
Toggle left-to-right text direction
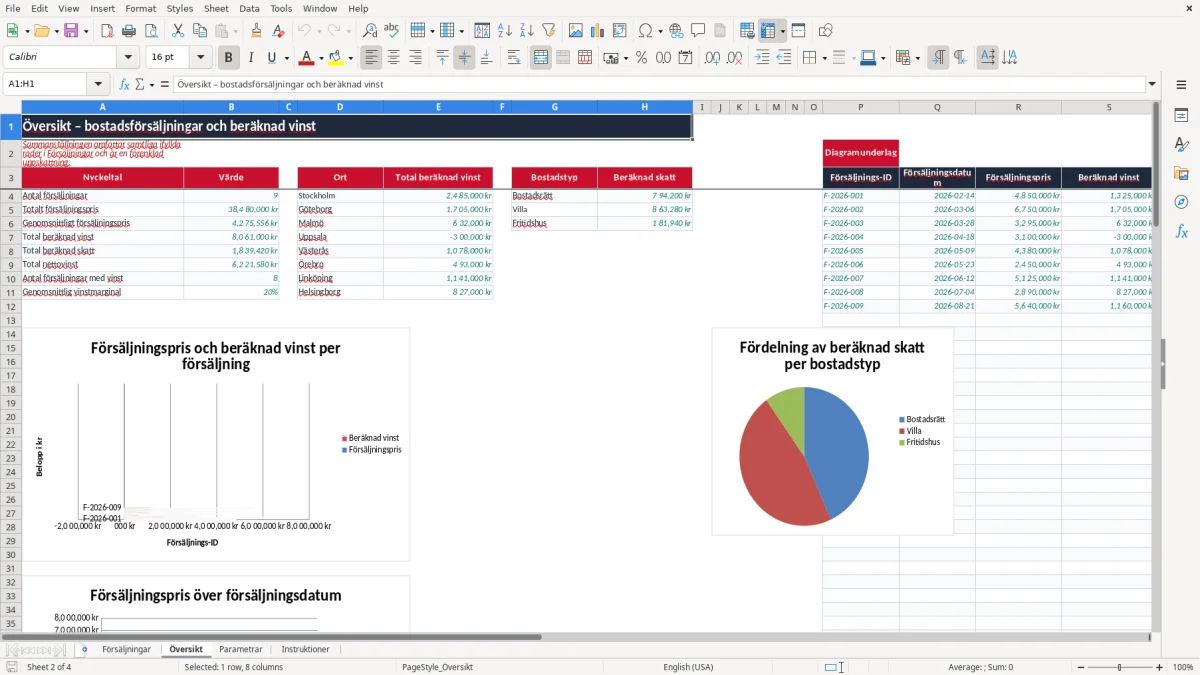pos(938,58)
